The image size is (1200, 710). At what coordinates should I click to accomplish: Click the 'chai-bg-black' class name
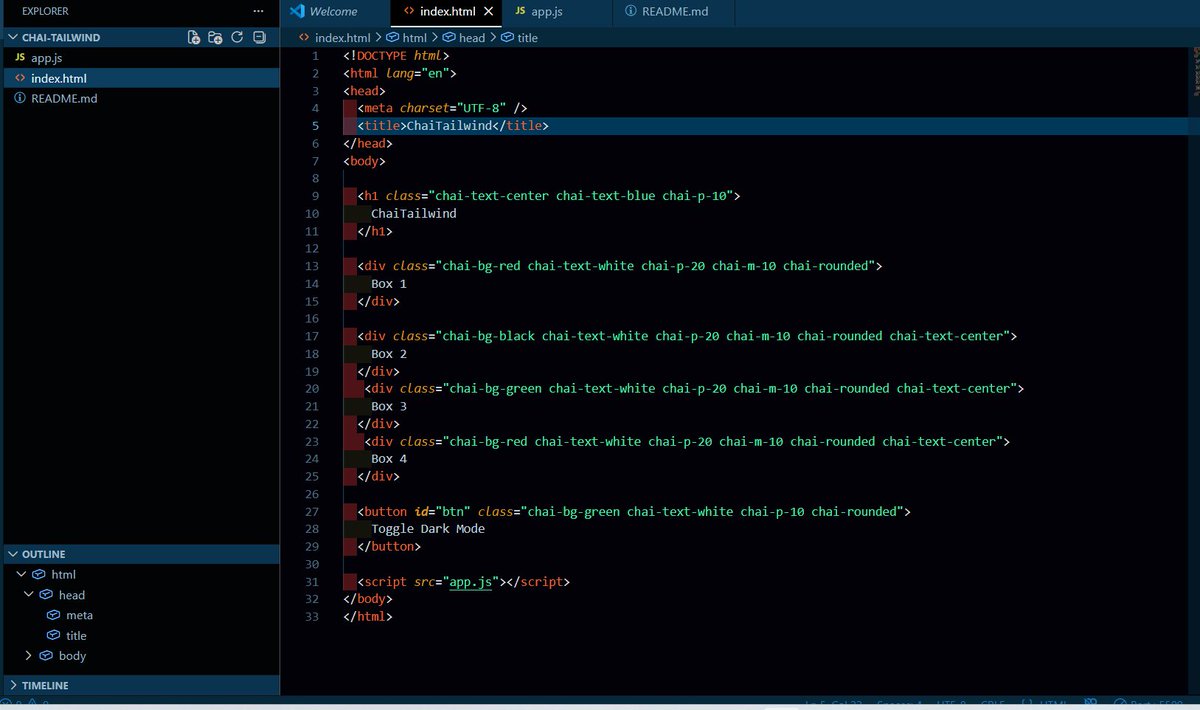pyautogui.click(x=489, y=336)
